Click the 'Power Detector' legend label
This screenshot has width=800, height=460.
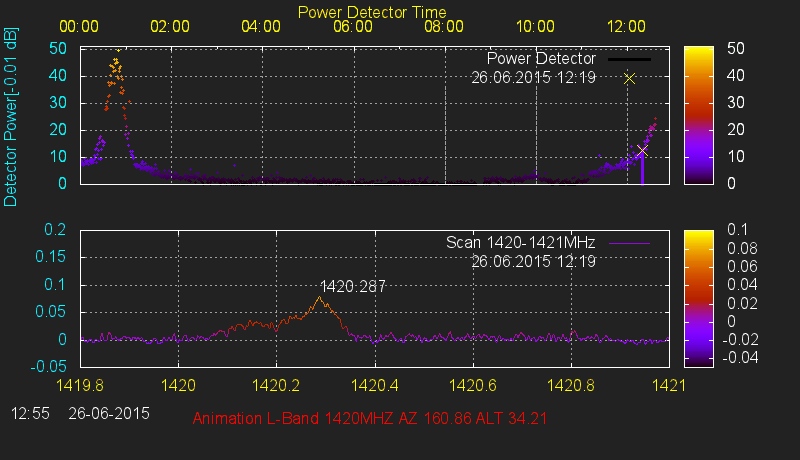coord(541,59)
